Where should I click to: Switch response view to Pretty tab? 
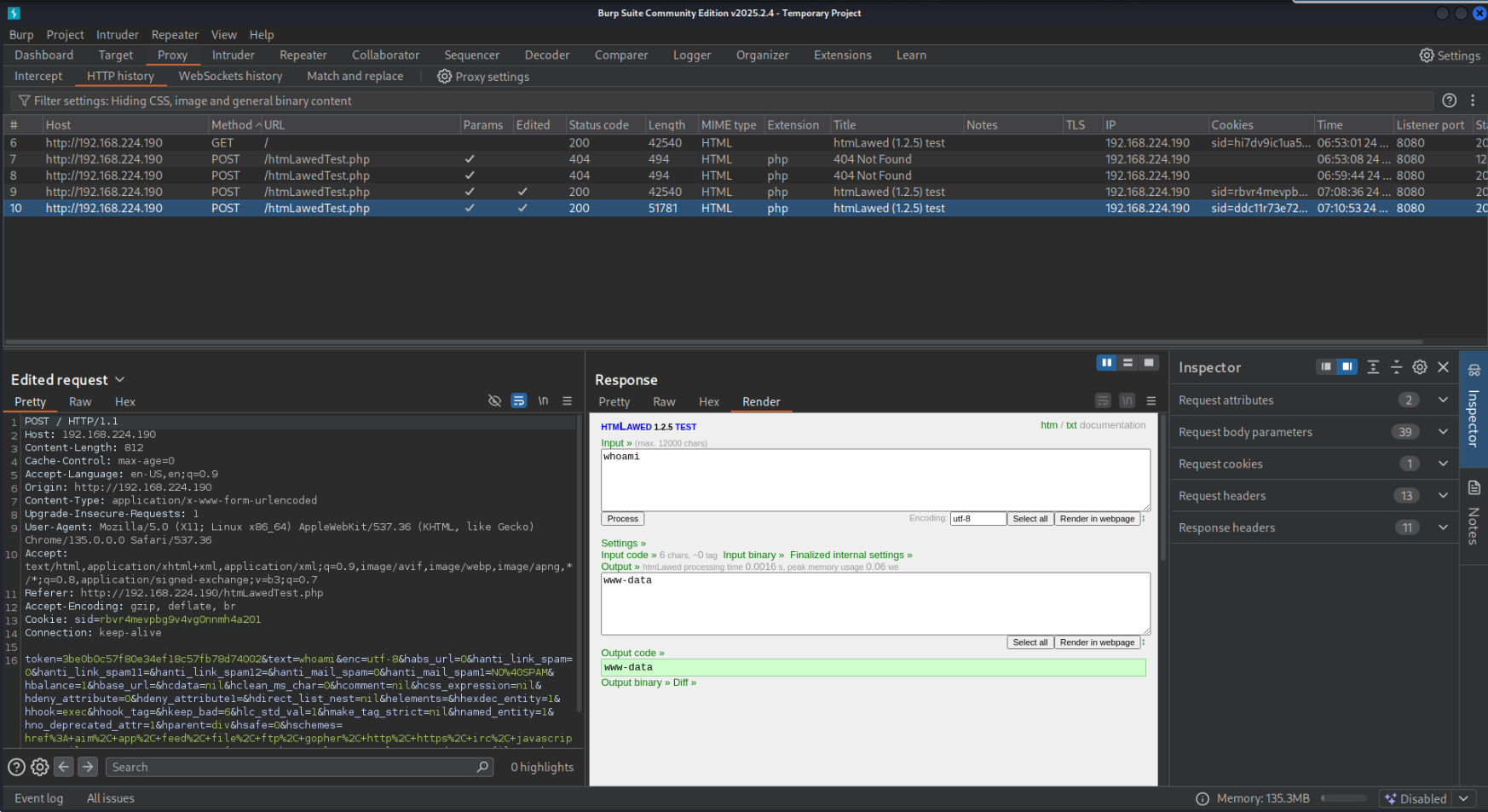tap(614, 401)
